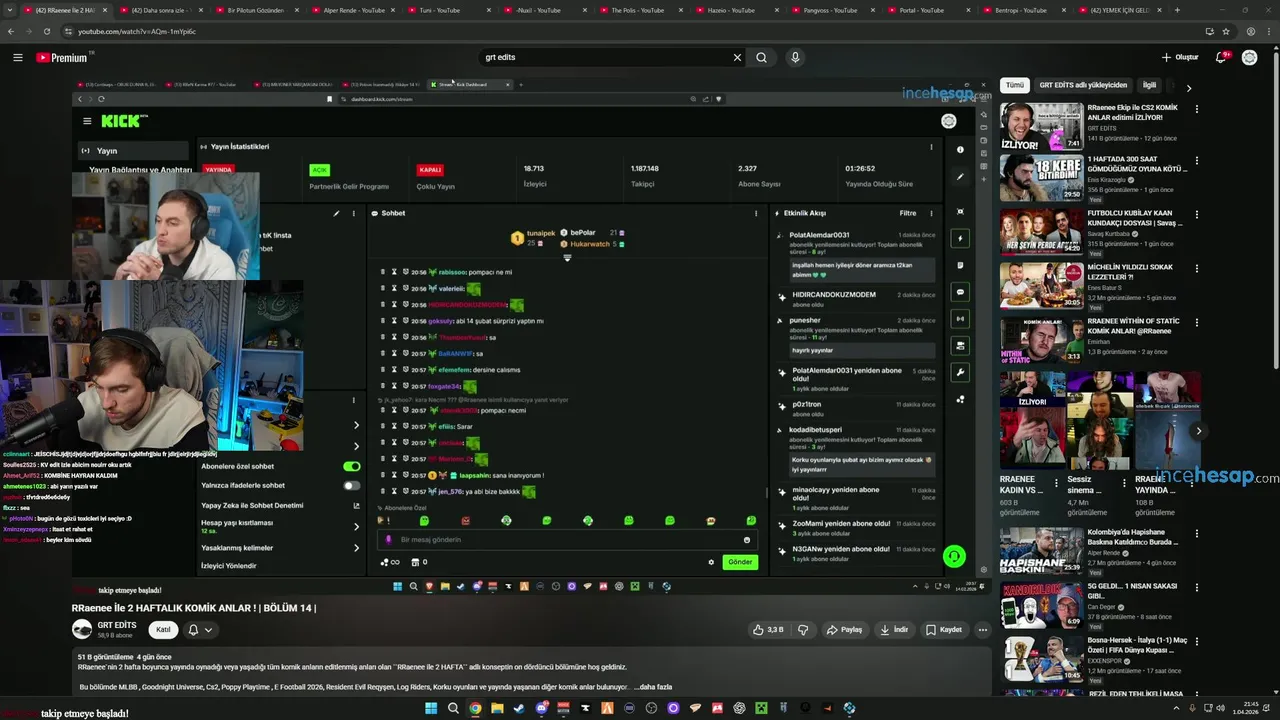This screenshot has height=720, width=1280.
Task: Open notification bell dropdown next to Katıl
Action: (200, 630)
